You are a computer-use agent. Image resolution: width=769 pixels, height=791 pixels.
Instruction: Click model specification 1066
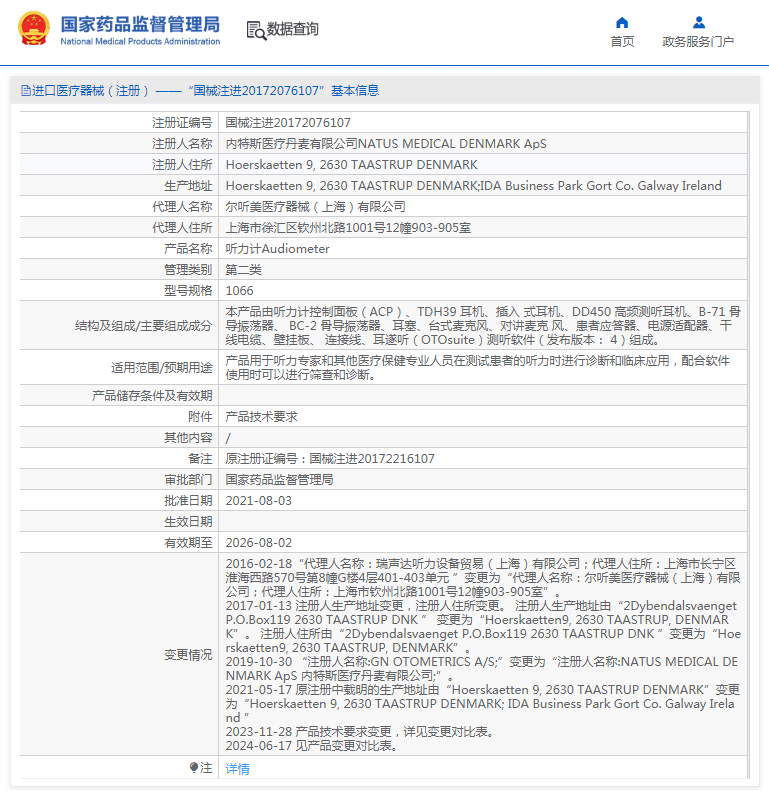pyautogui.click(x=239, y=291)
